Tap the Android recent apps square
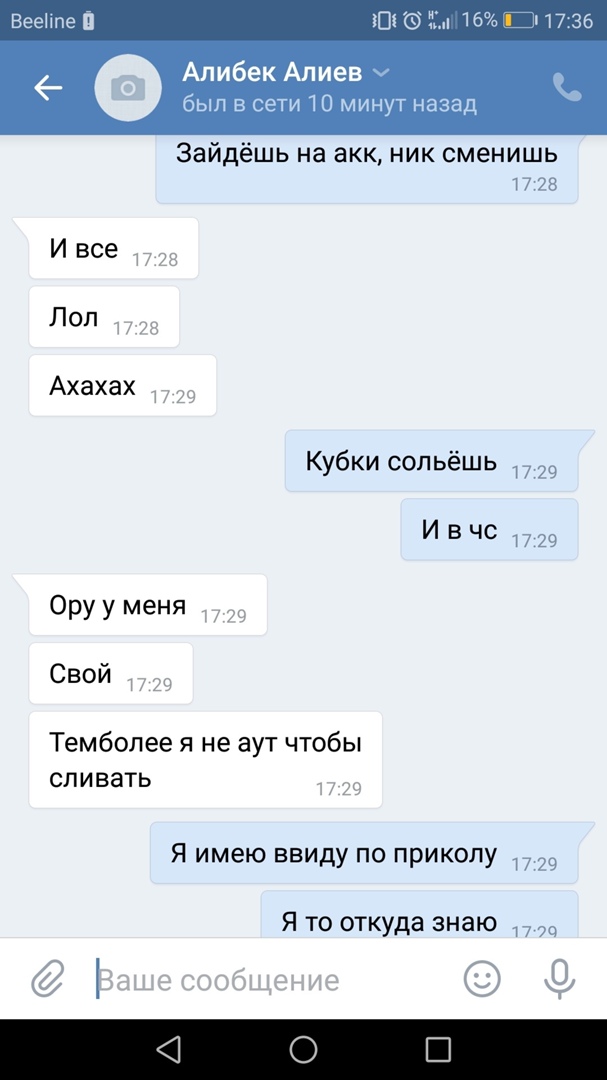Image resolution: width=607 pixels, height=1080 pixels. 438,1049
